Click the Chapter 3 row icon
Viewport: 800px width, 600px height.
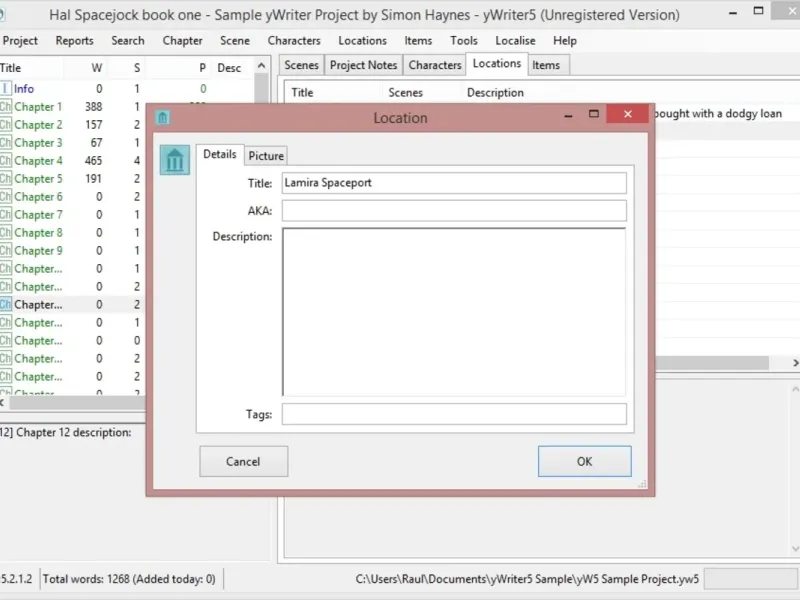[5, 143]
